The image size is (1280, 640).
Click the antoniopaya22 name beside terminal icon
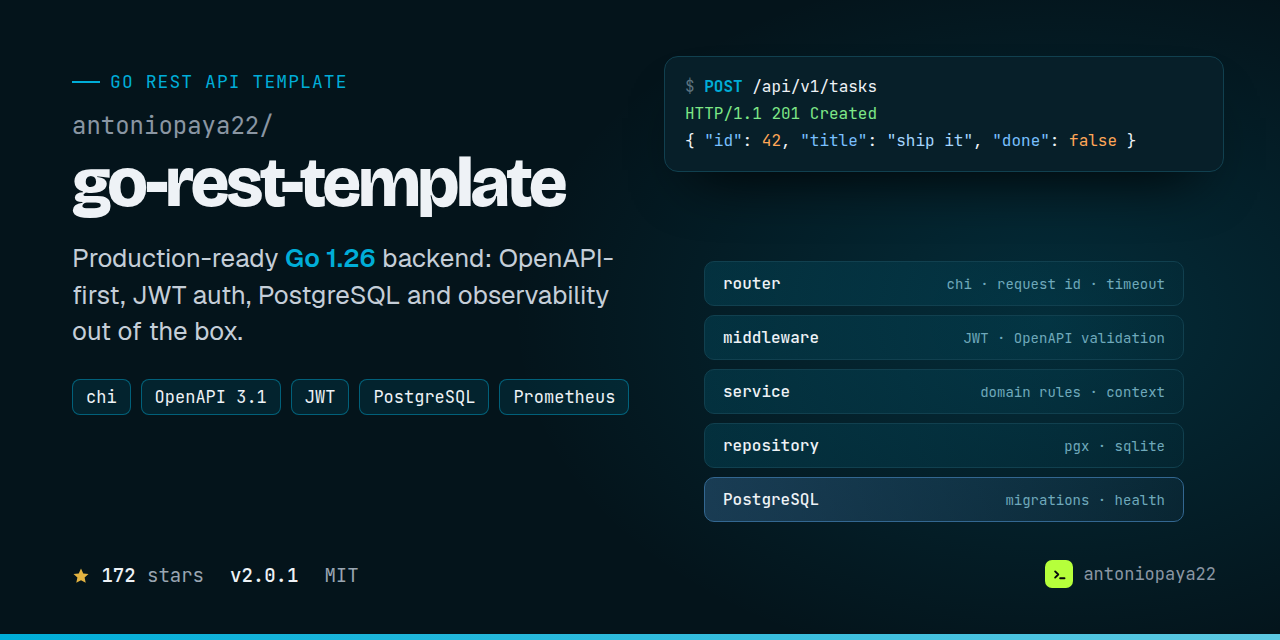click(x=1150, y=574)
